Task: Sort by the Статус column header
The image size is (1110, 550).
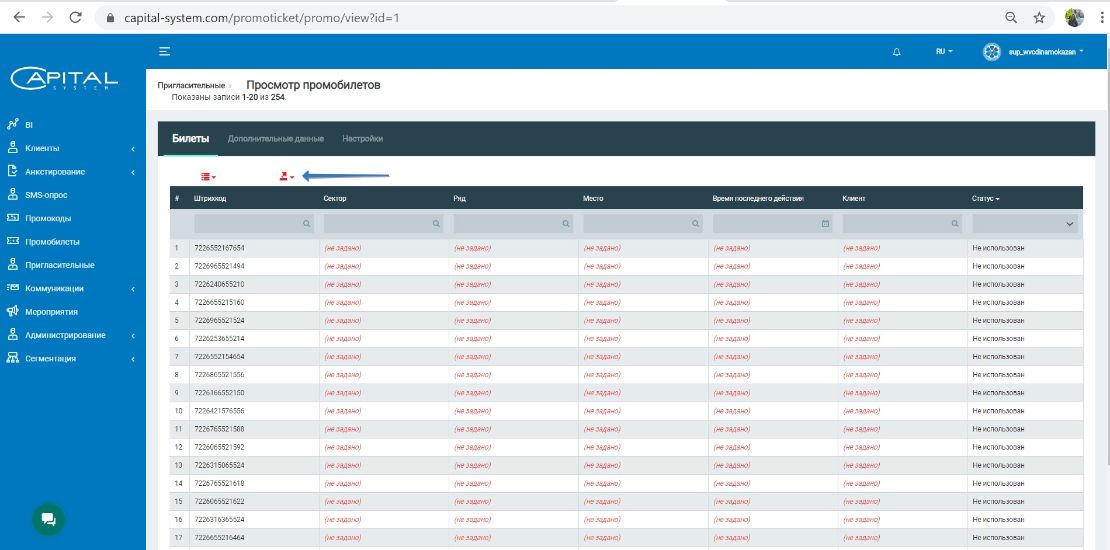Action: click(x=985, y=198)
